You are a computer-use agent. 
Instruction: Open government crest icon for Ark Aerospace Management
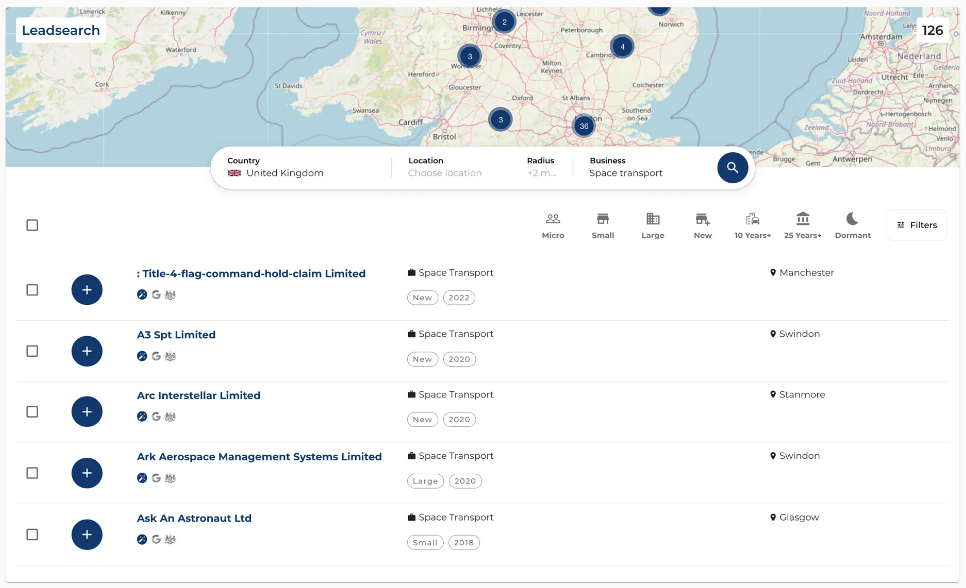pyautogui.click(x=171, y=478)
